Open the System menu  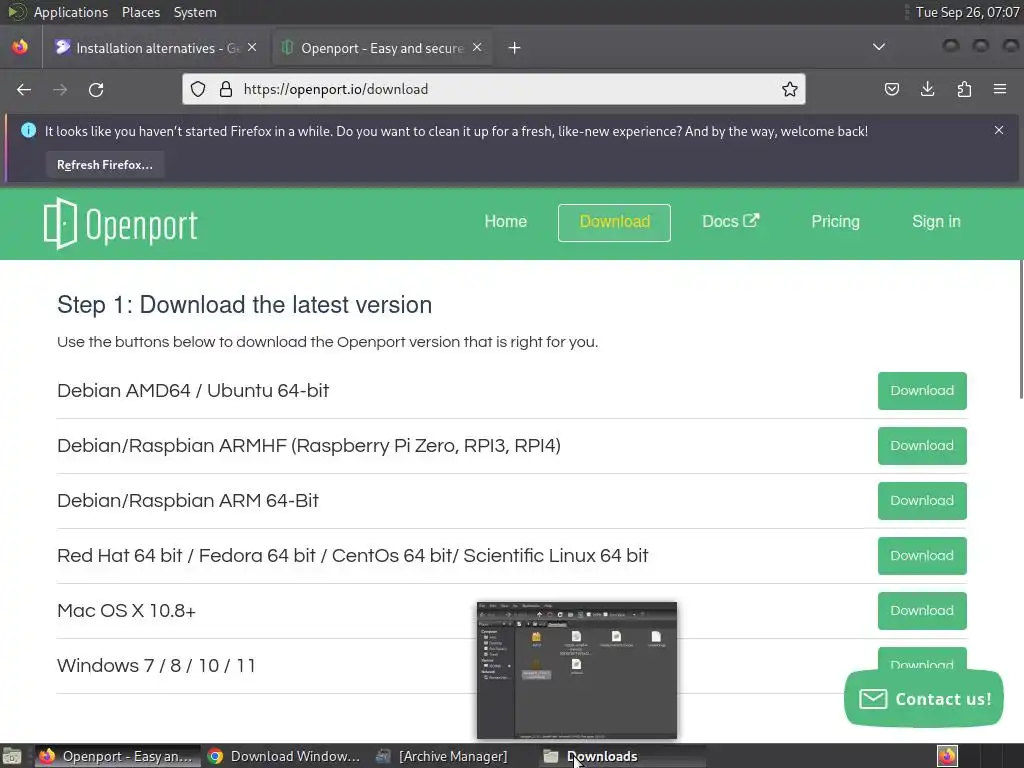click(195, 12)
